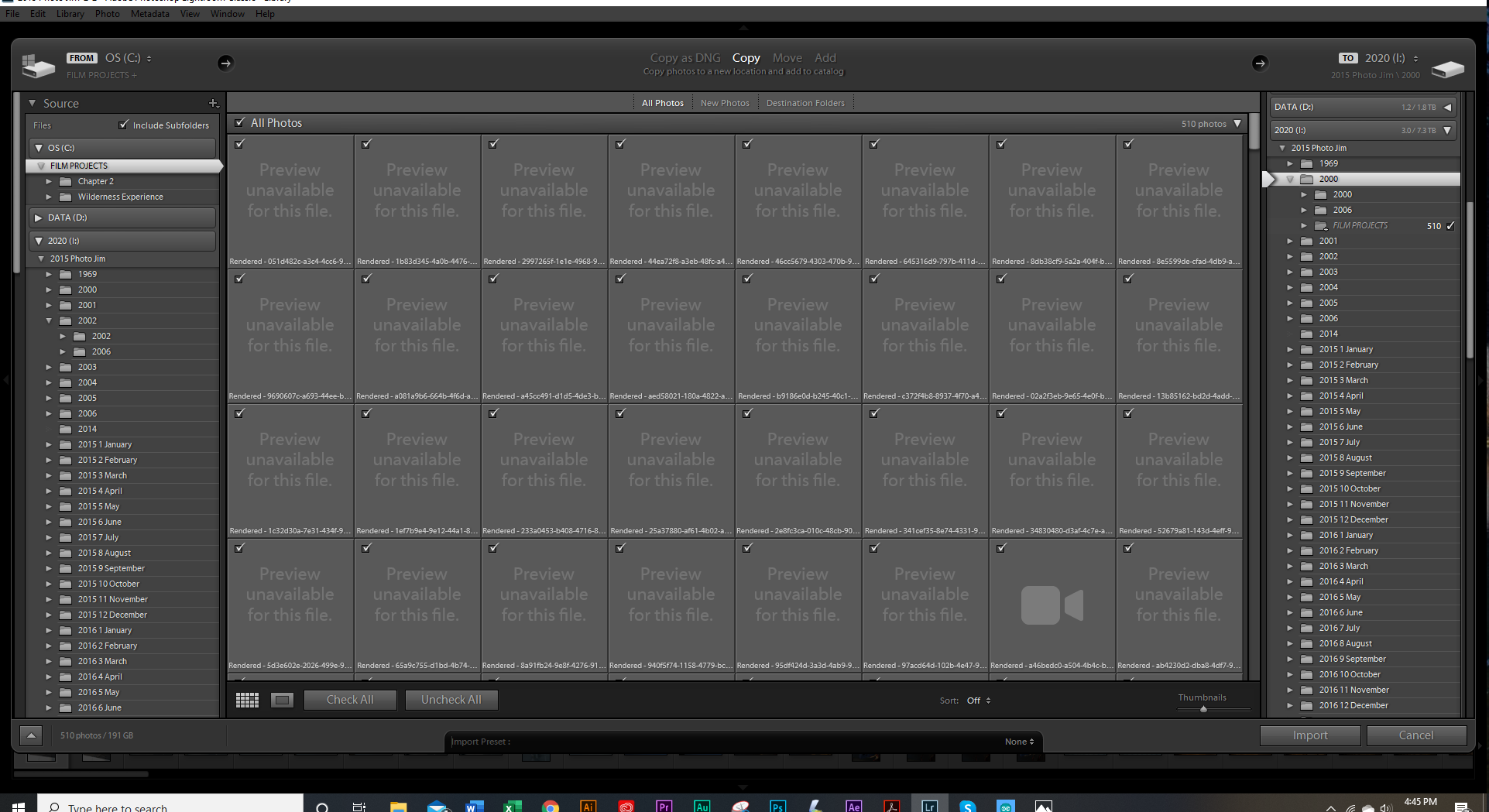Viewport: 1489px width, 812px height.
Task: Add a new source with the plus icon
Action: [x=214, y=103]
